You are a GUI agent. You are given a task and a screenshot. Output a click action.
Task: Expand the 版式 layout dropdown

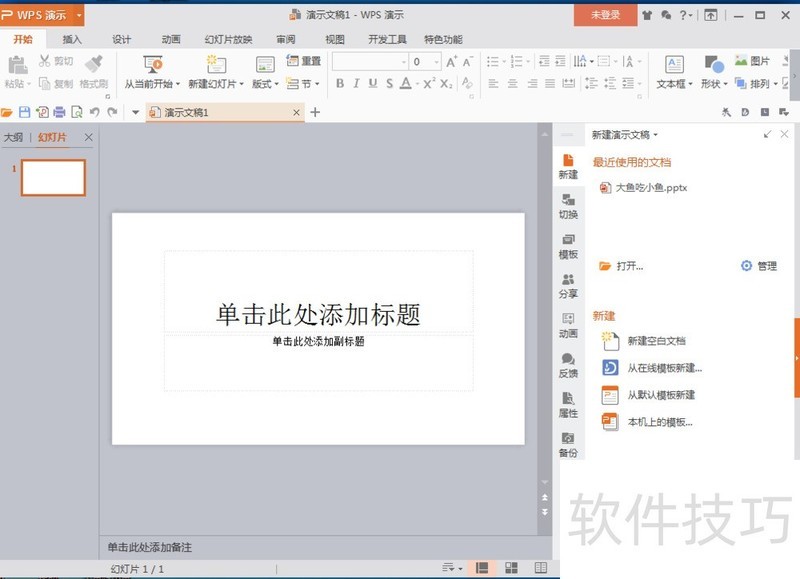(276, 84)
